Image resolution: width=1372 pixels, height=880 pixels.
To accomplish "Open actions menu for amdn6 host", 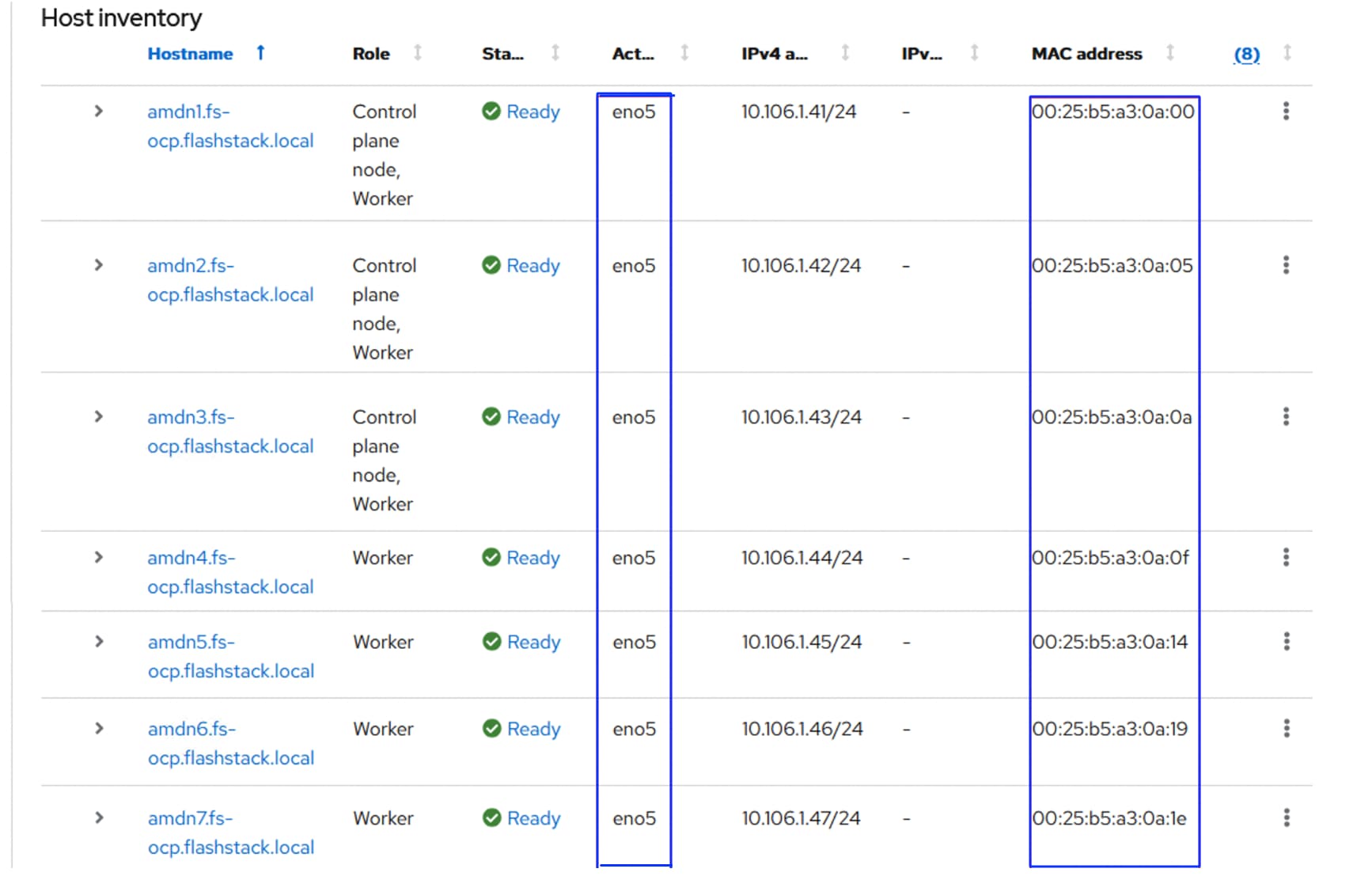I will pos(1286,729).
